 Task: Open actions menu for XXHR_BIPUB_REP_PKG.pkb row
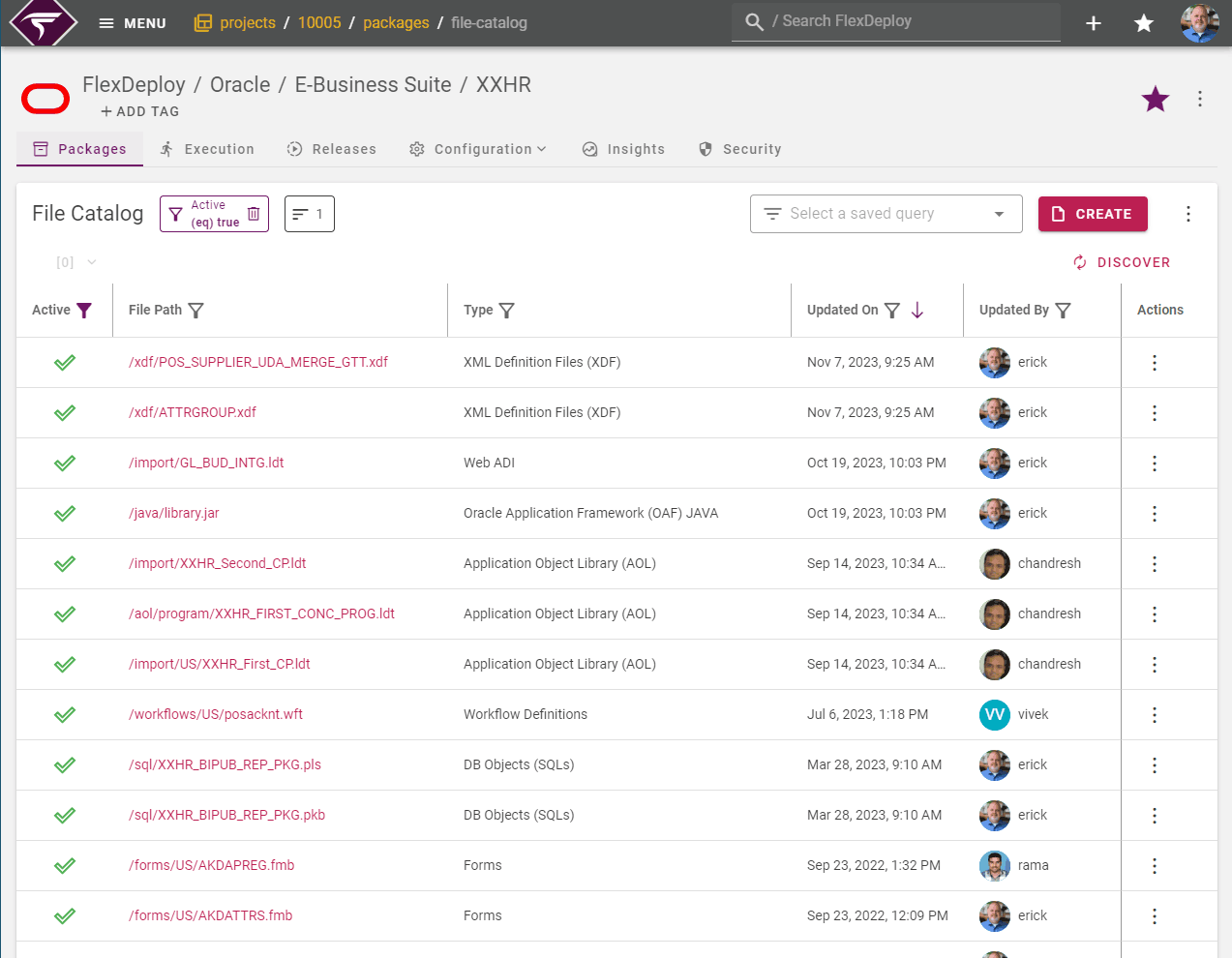tap(1155, 816)
